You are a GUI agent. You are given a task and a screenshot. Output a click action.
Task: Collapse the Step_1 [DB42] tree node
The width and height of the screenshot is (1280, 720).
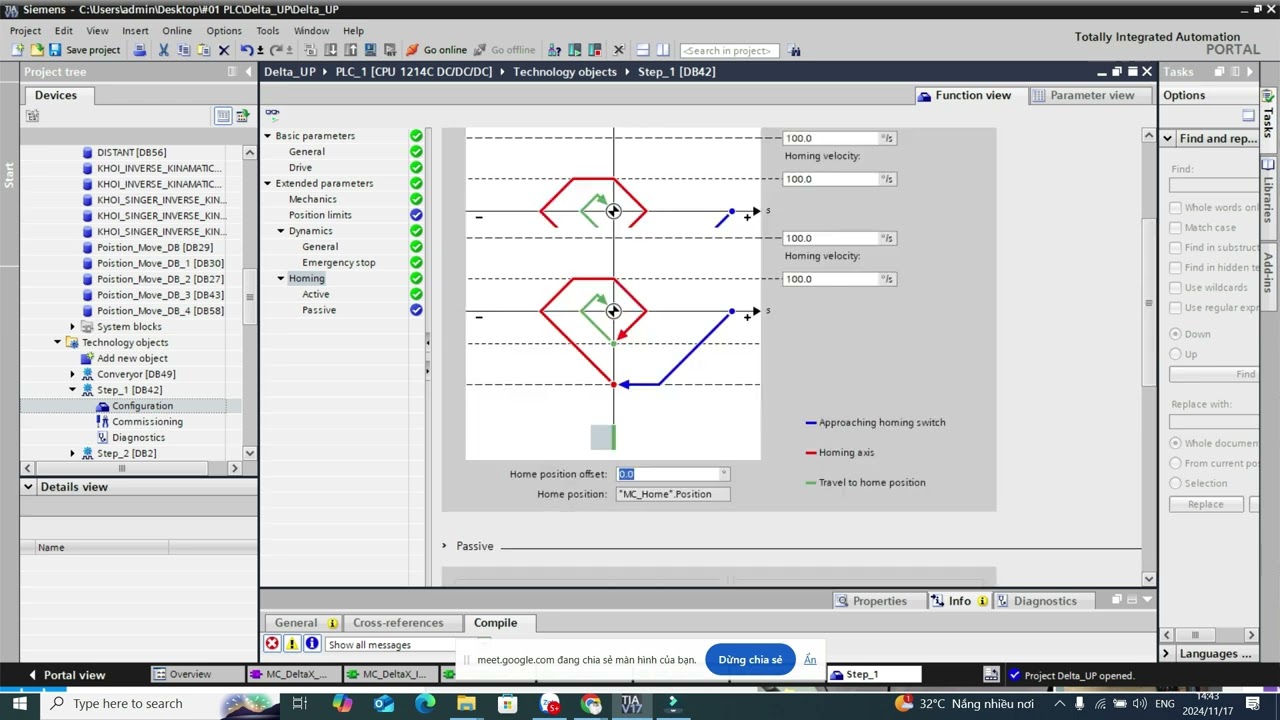tap(72, 390)
